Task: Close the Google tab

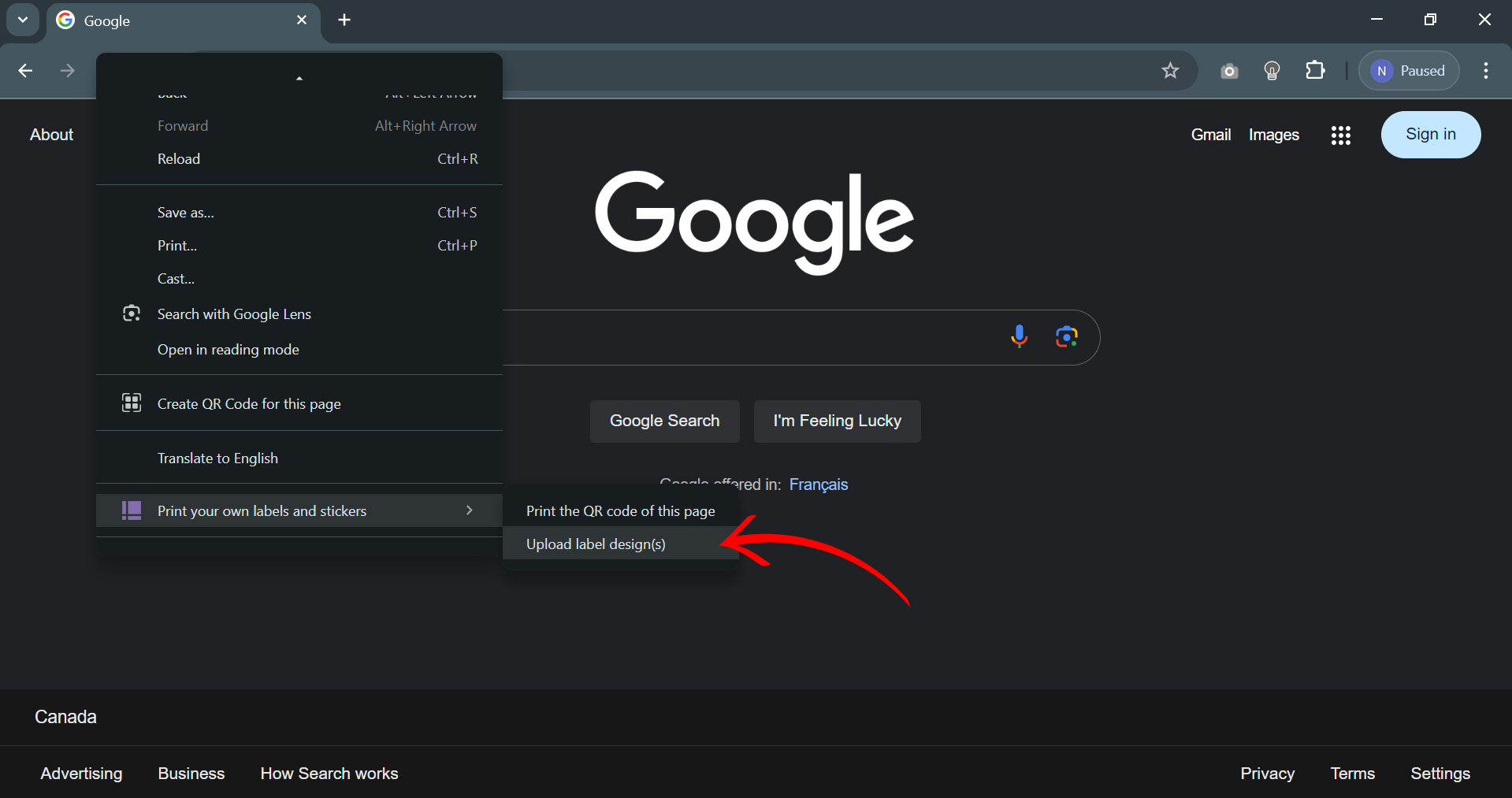Action: click(302, 20)
